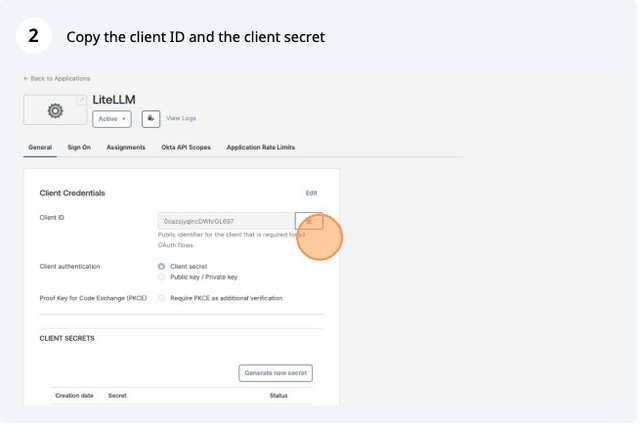Click the Back to Applications link
640x427 pixels.
60,78
